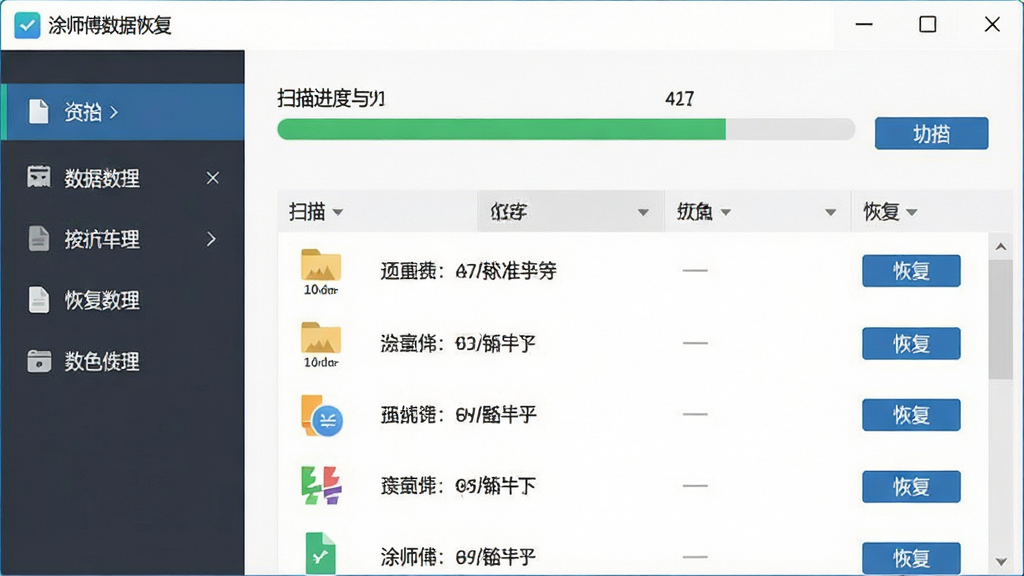Expand the 按抗车理 chevron
This screenshot has height=576, width=1024.
pyautogui.click(x=211, y=239)
